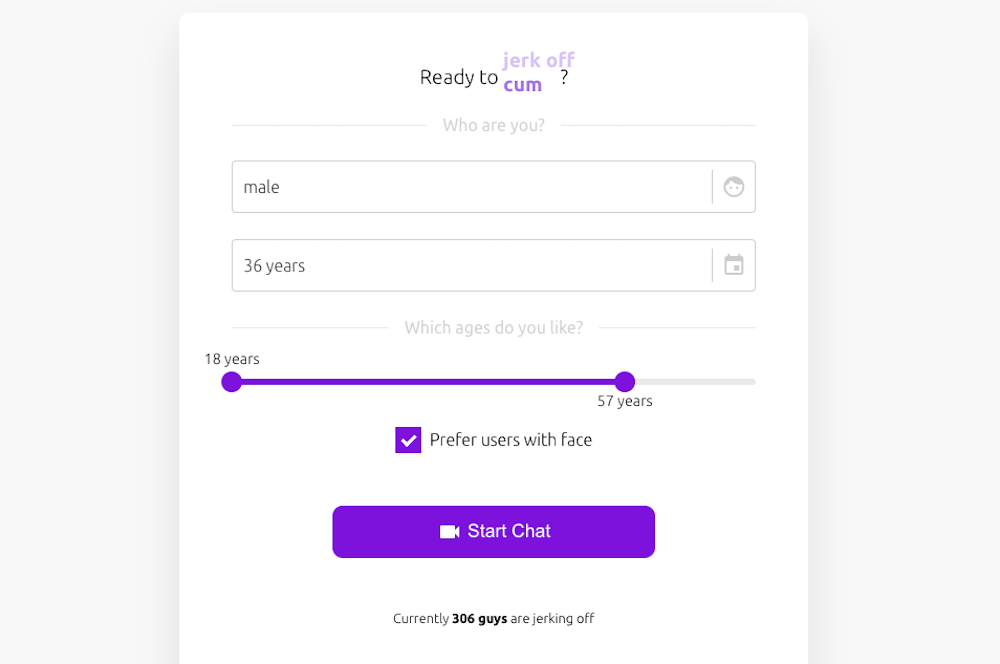Click the video camera icon on Start Chat

[449, 532]
